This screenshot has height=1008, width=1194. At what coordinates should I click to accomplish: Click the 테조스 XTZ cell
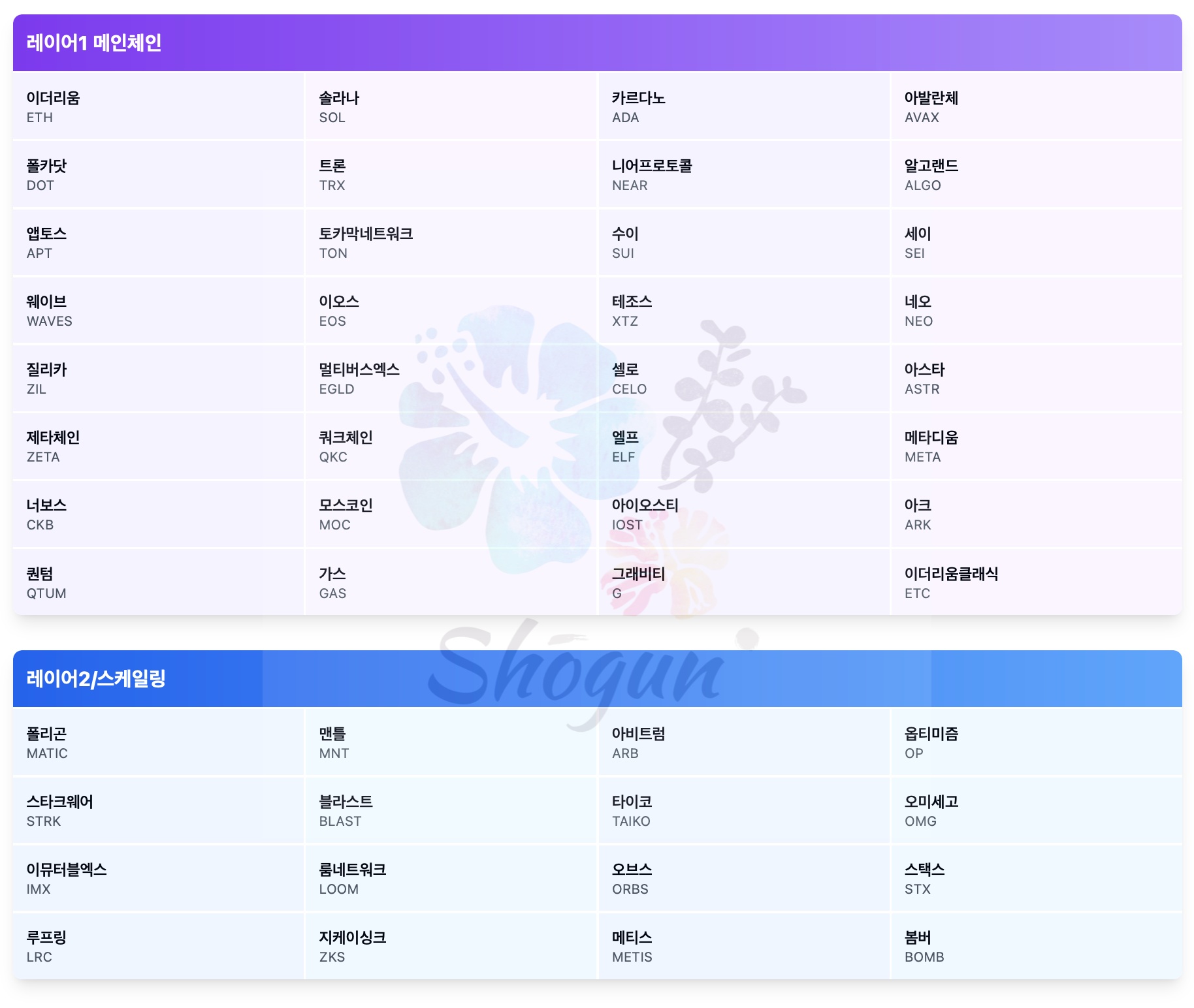click(x=743, y=310)
